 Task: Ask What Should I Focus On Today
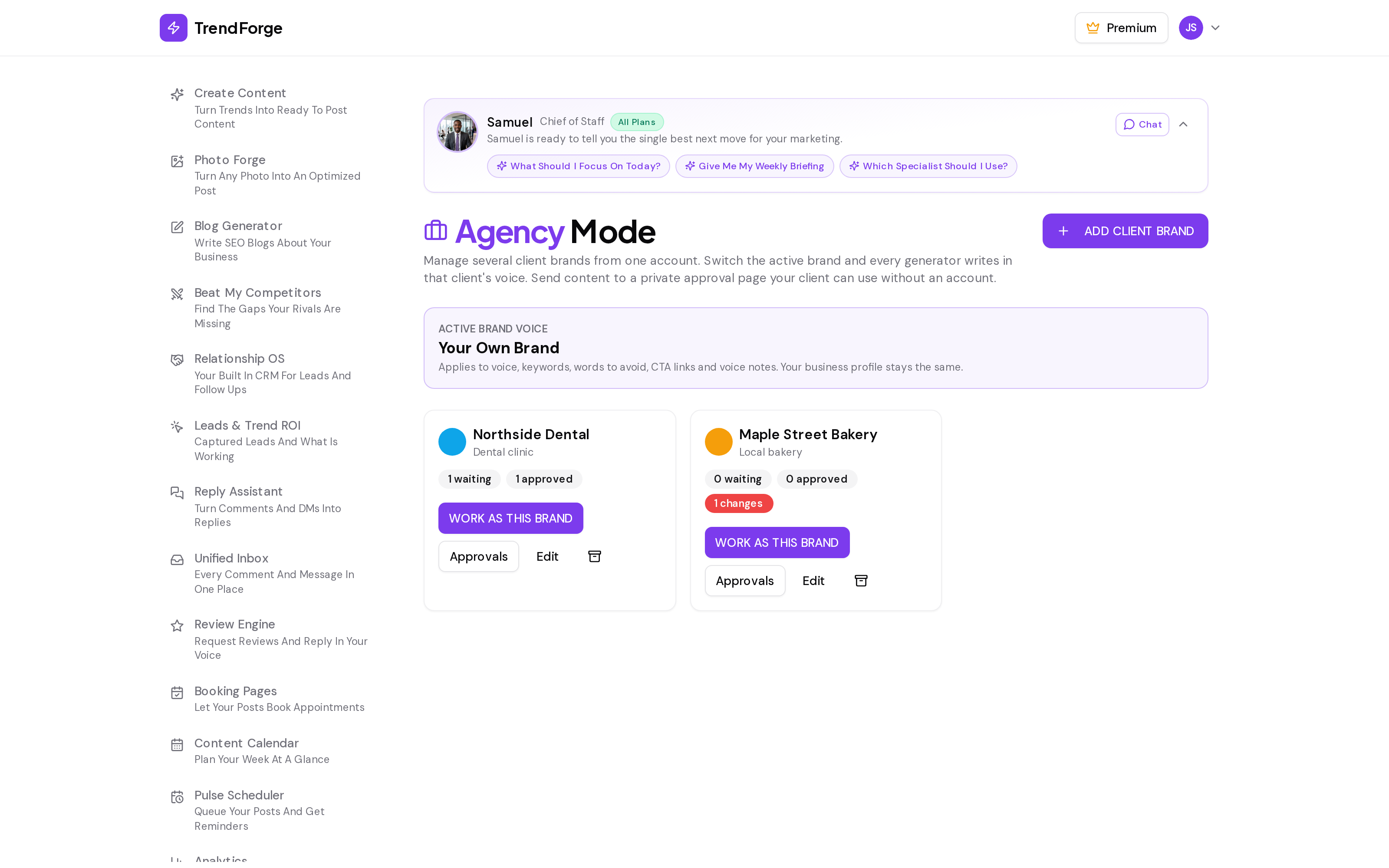coord(578,166)
